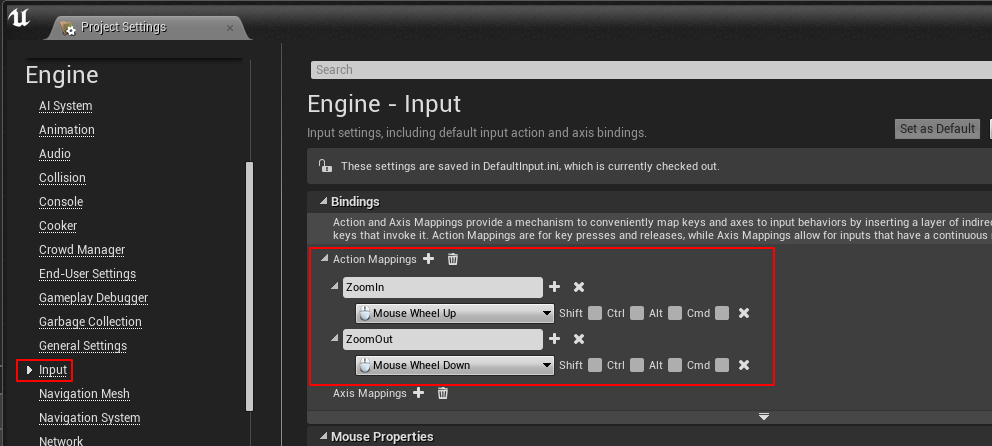The width and height of the screenshot is (992, 446).
Task: Click the sidebar vertical scrollbar
Action: tap(249, 280)
